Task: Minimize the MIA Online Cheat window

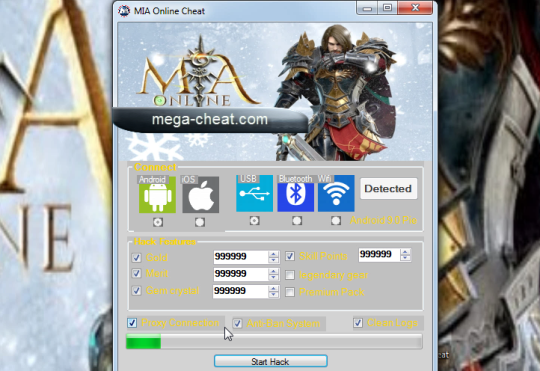Action: tap(367, 8)
